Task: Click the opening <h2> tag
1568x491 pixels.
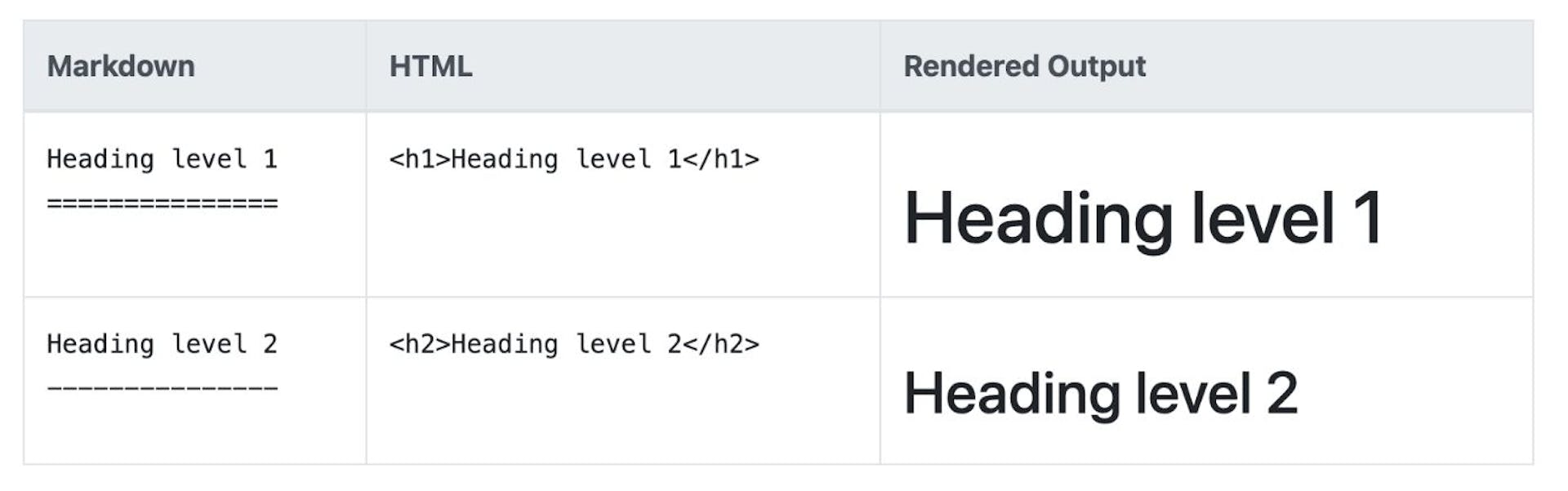Action: (x=420, y=344)
